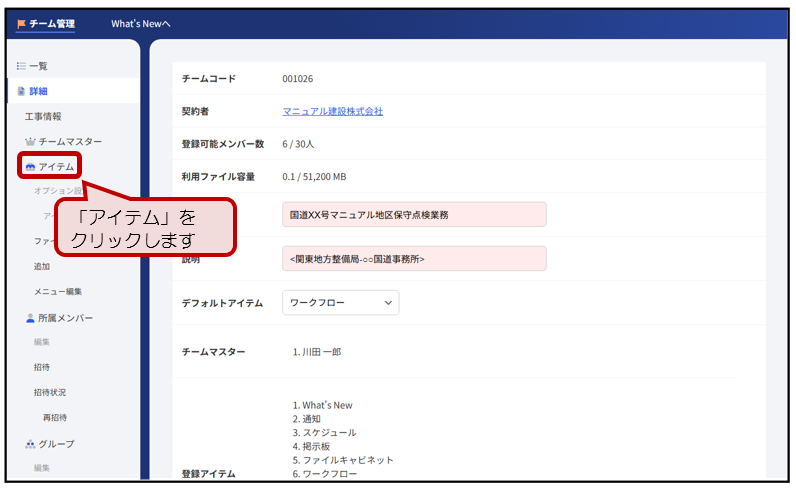Viewport: 796px width, 493px height.
Task: Open 招待状況 in the sidebar
Action: (50, 392)
